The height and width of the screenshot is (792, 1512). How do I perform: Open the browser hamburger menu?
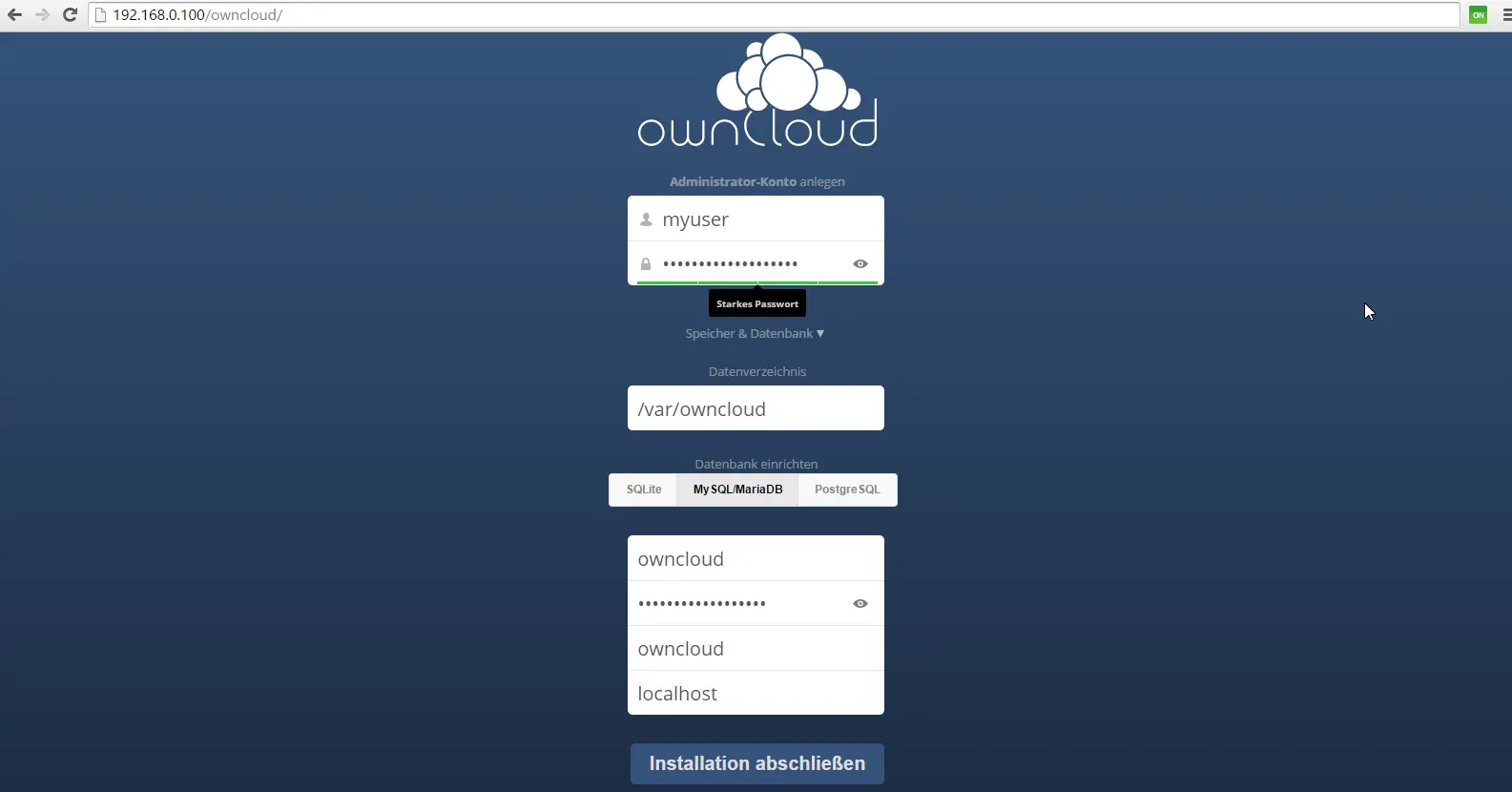[1506, 15]
